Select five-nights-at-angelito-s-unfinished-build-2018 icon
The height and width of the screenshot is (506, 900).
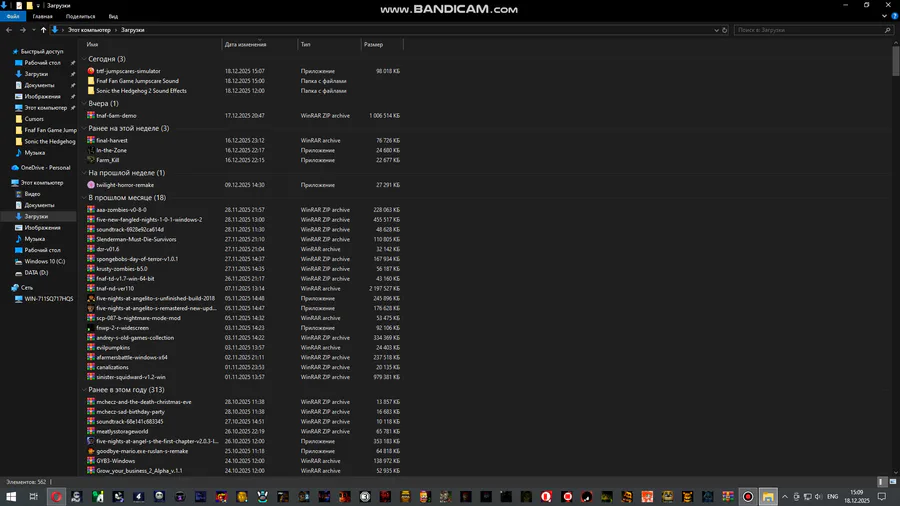point(91,298)
